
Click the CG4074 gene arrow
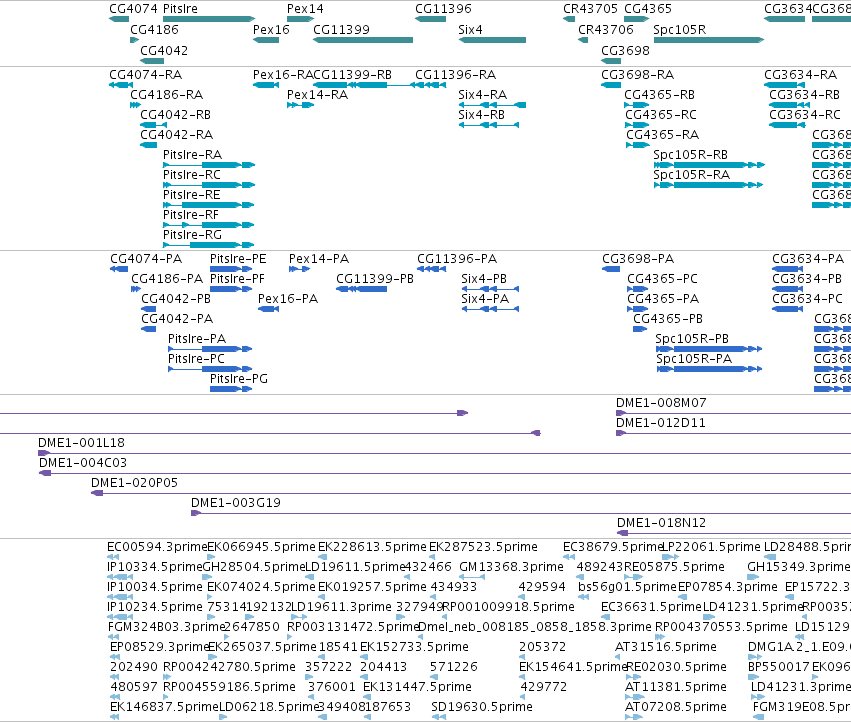pyautogui.click(x=119, y=19)
